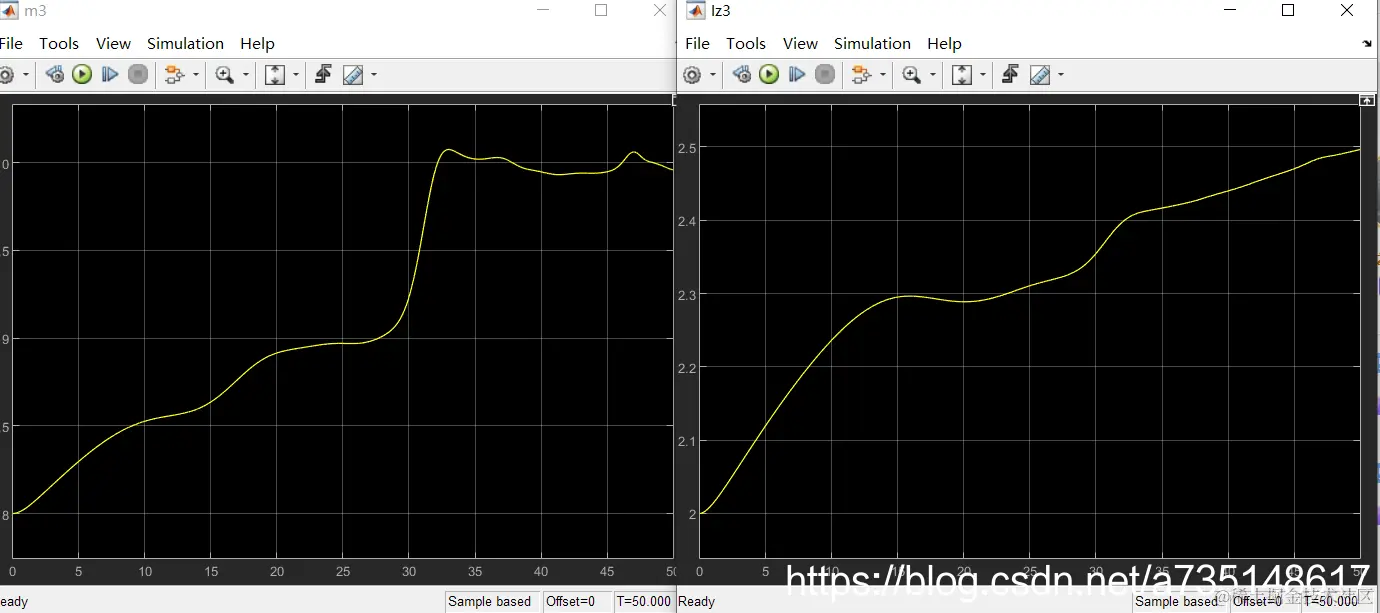Viewport: 1380px width, 613px height.
Task: Expand measurements dropdown in Iz3 scope
Action: click(x=1061, y=75)
